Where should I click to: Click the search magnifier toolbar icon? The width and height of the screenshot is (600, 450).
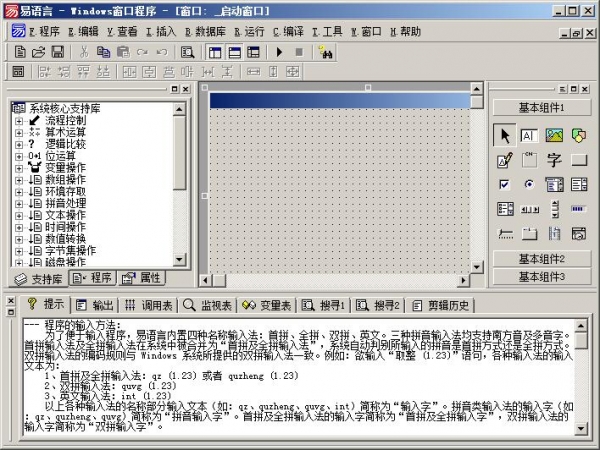187,52
